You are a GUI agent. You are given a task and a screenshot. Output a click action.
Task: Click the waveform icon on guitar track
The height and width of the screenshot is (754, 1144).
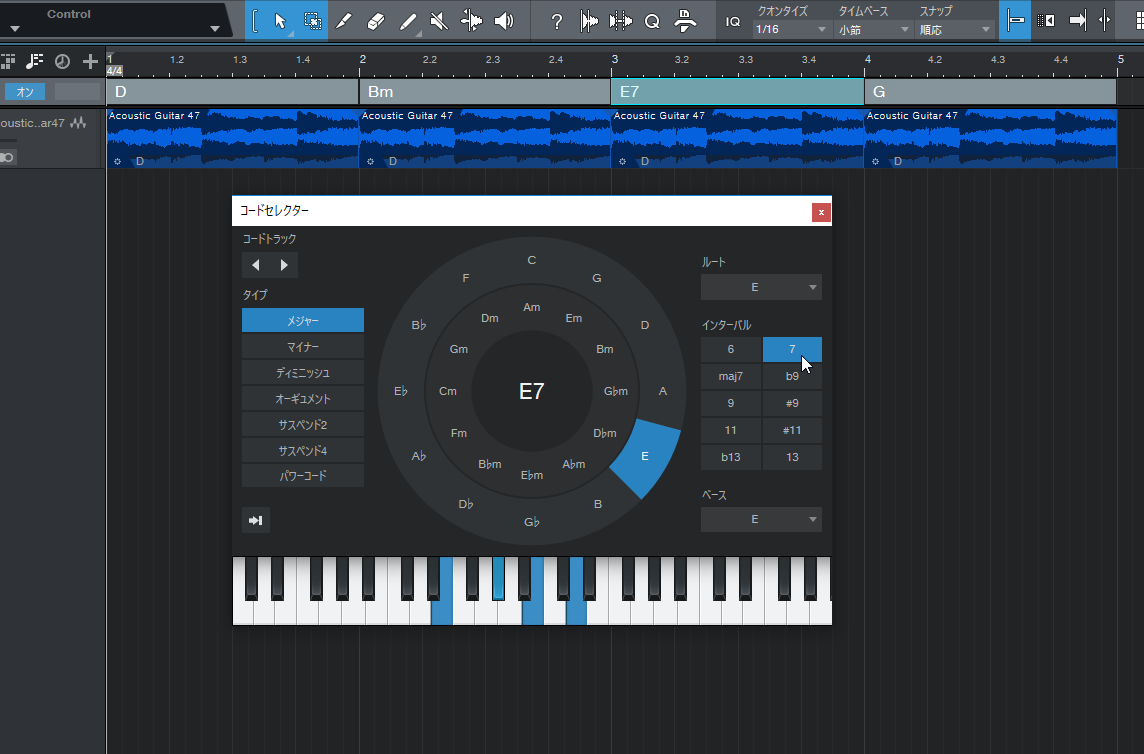point(78,123)
